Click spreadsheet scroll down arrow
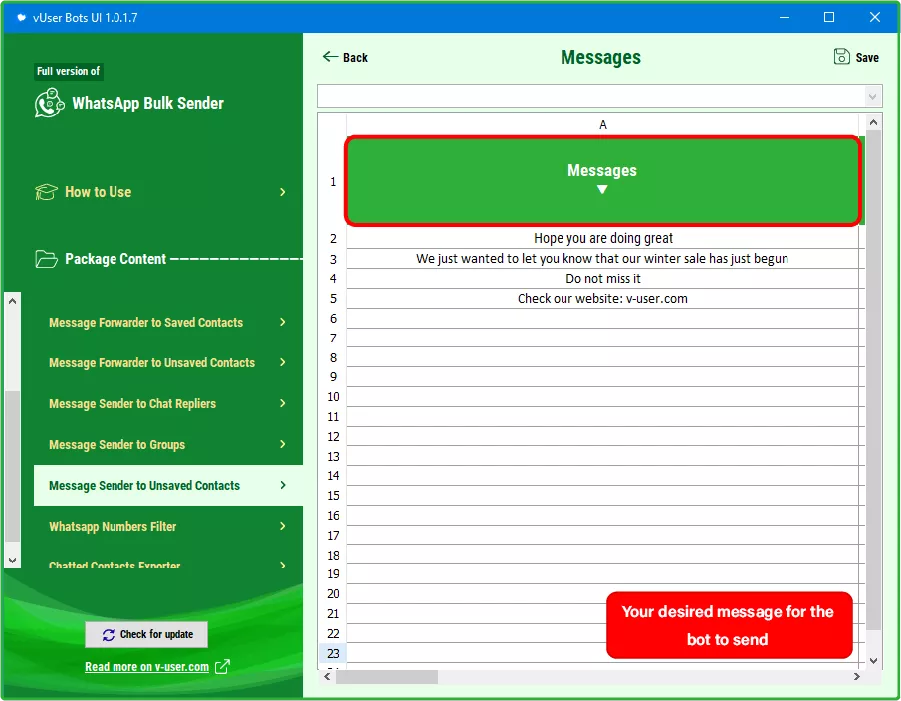Viewport: 901px width, 701px height. click(x=873, y=661)
